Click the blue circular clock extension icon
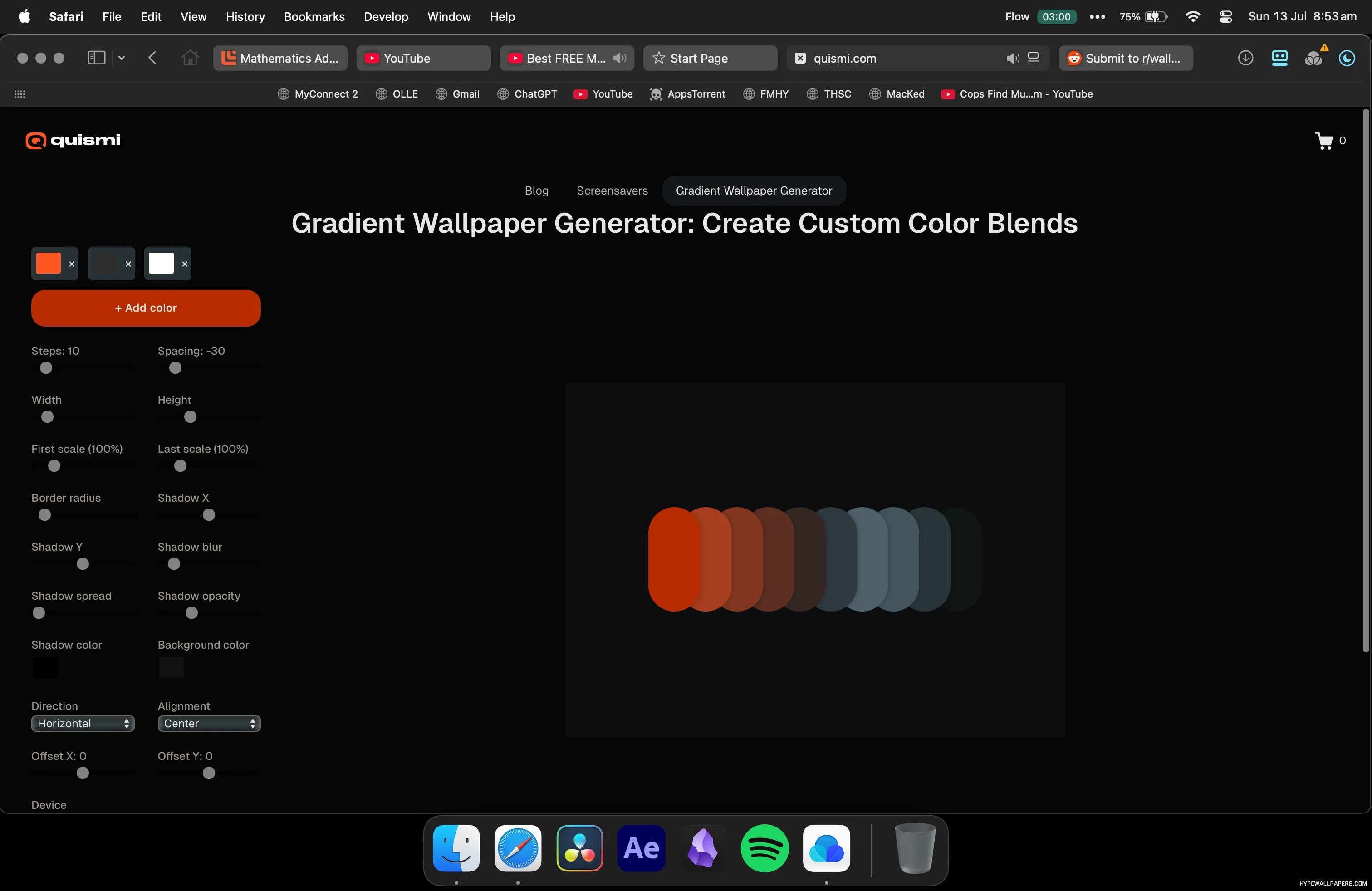 (1347, 58)
